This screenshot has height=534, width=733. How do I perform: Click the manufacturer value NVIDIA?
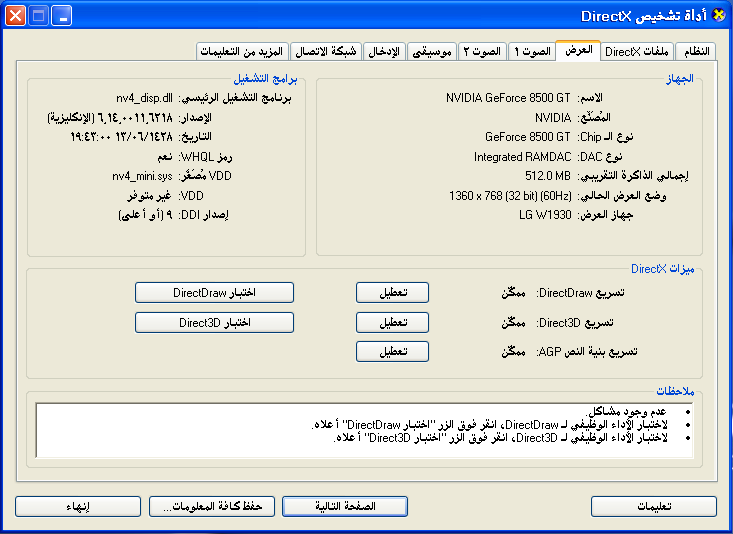[553, 117]
